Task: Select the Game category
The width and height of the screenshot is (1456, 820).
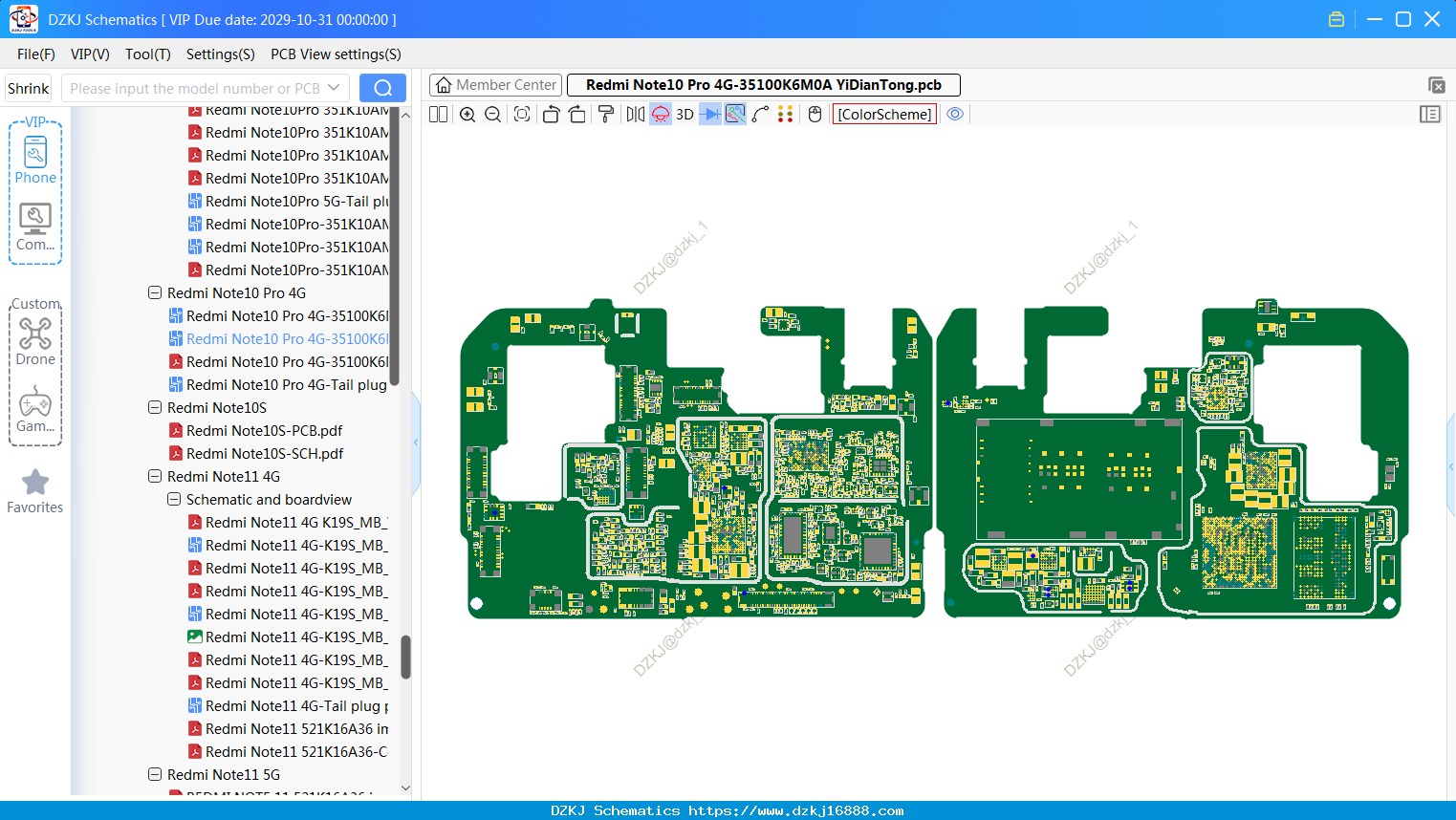Action: (x=35, y=409)
